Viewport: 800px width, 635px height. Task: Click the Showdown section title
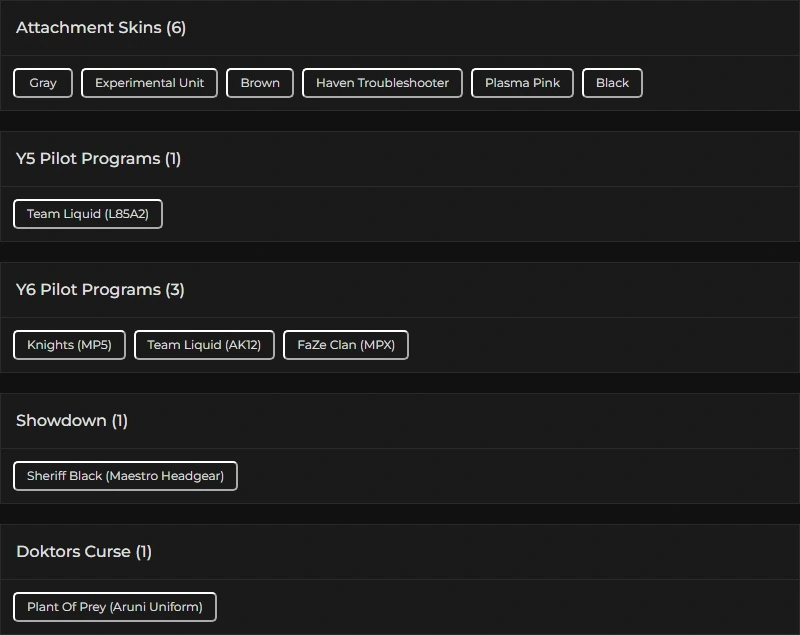[x=61, y=421]
